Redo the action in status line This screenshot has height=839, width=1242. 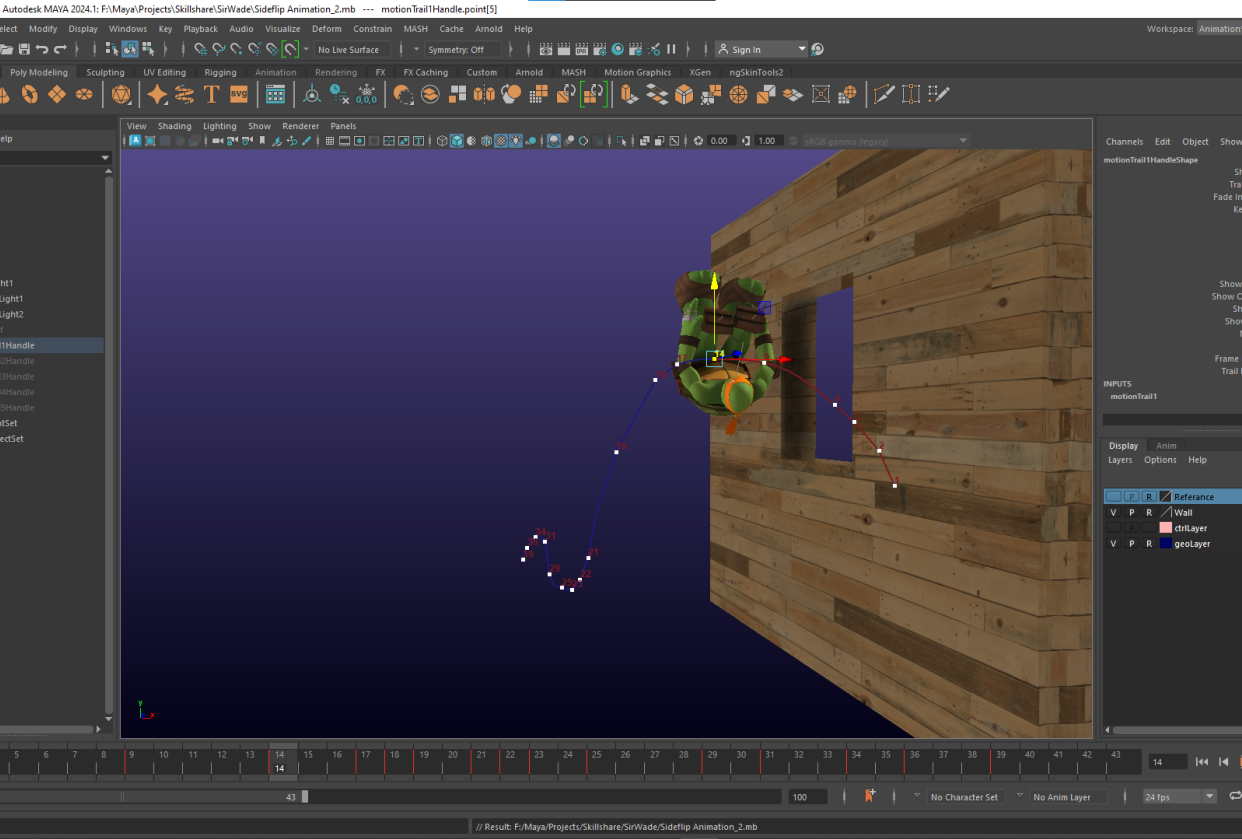60,49
